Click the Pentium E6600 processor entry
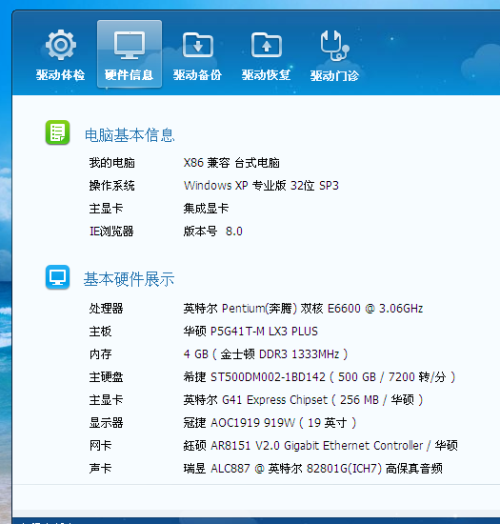The image size is (500, 524). click(x=303, y=308)
